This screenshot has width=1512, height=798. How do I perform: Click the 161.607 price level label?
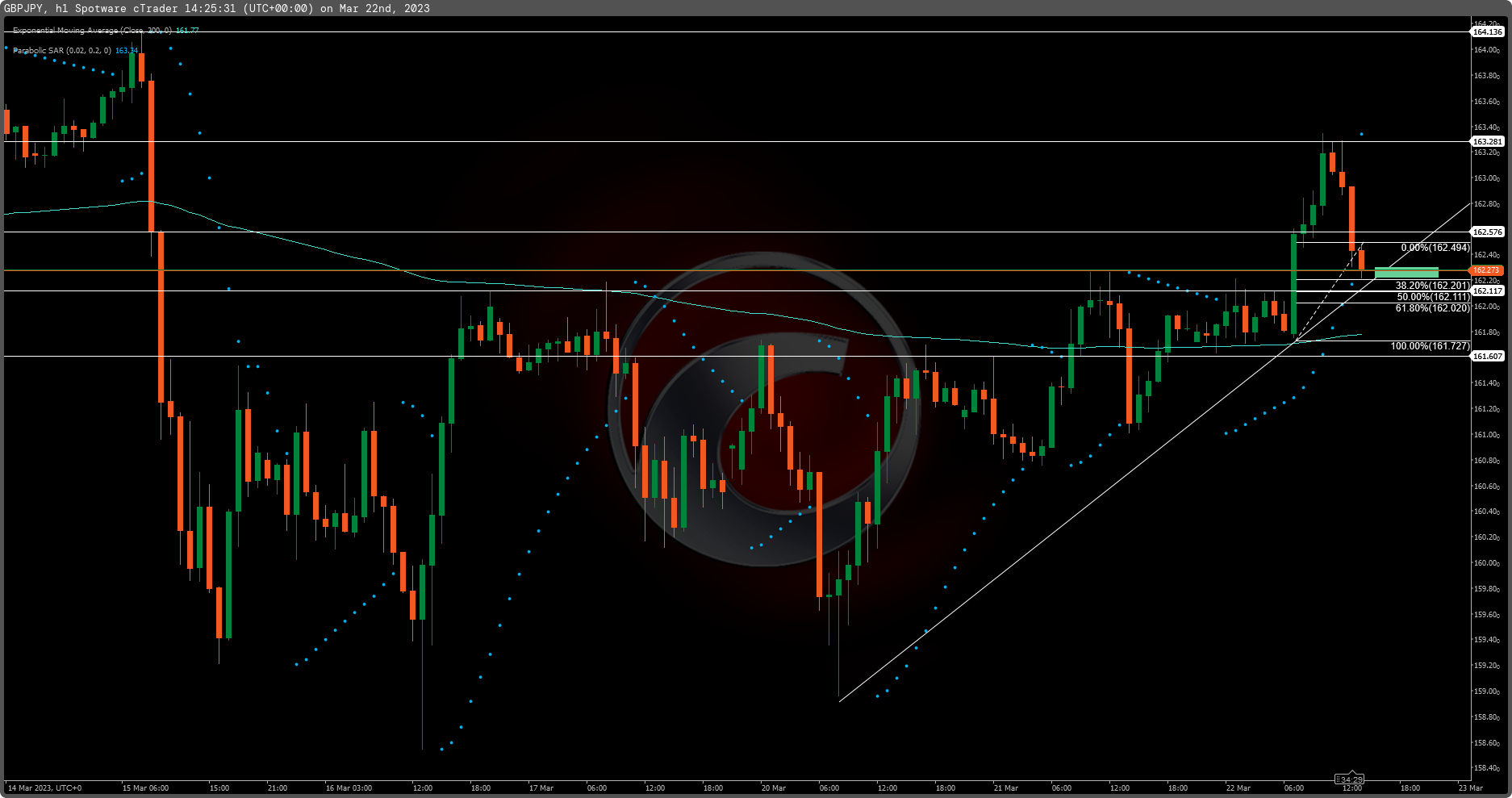1489,357
